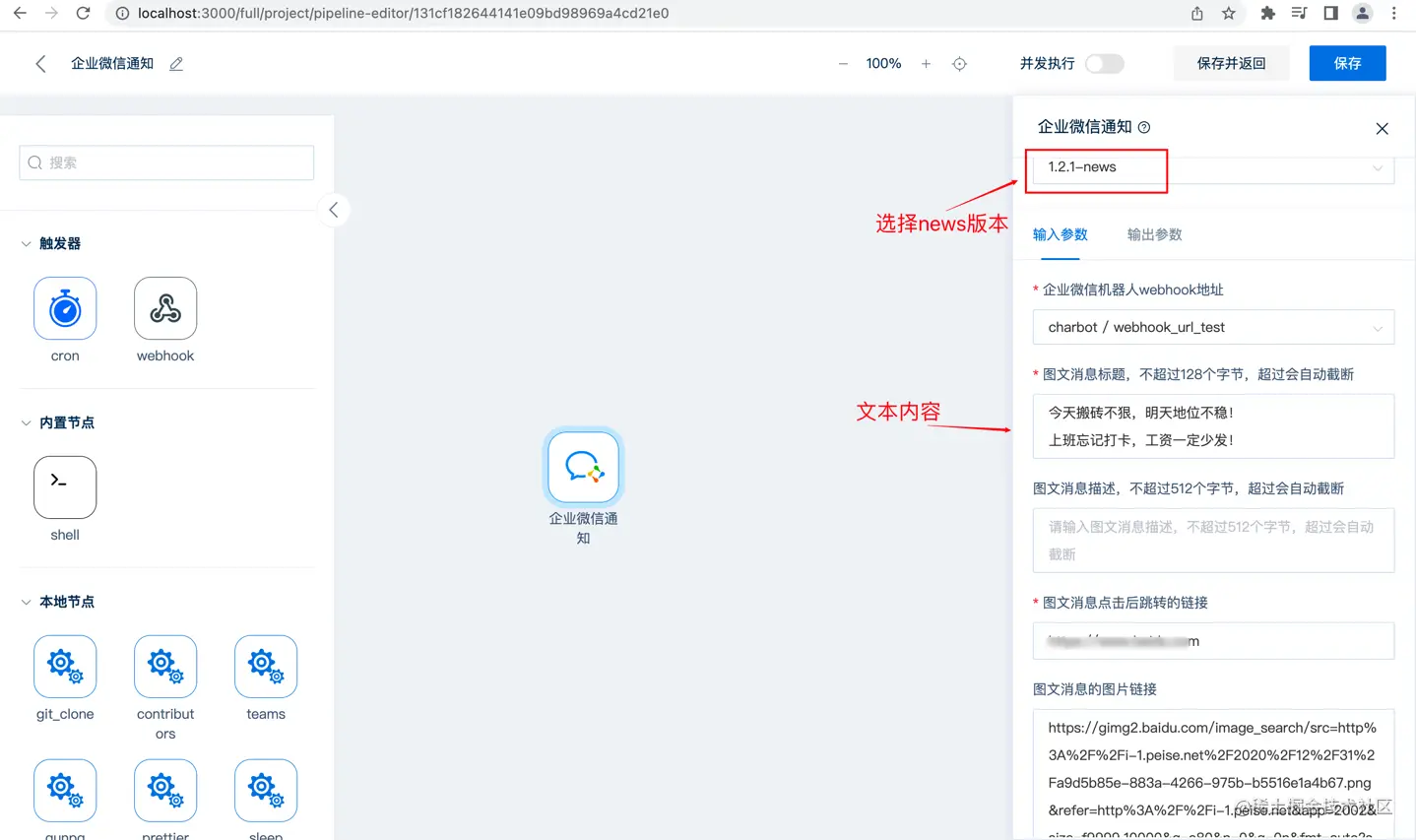The height and width of the screenshot is (840, 1416).
Task: Close the 企业微信通知 settings panel
Action: (x=1383, y=129)
